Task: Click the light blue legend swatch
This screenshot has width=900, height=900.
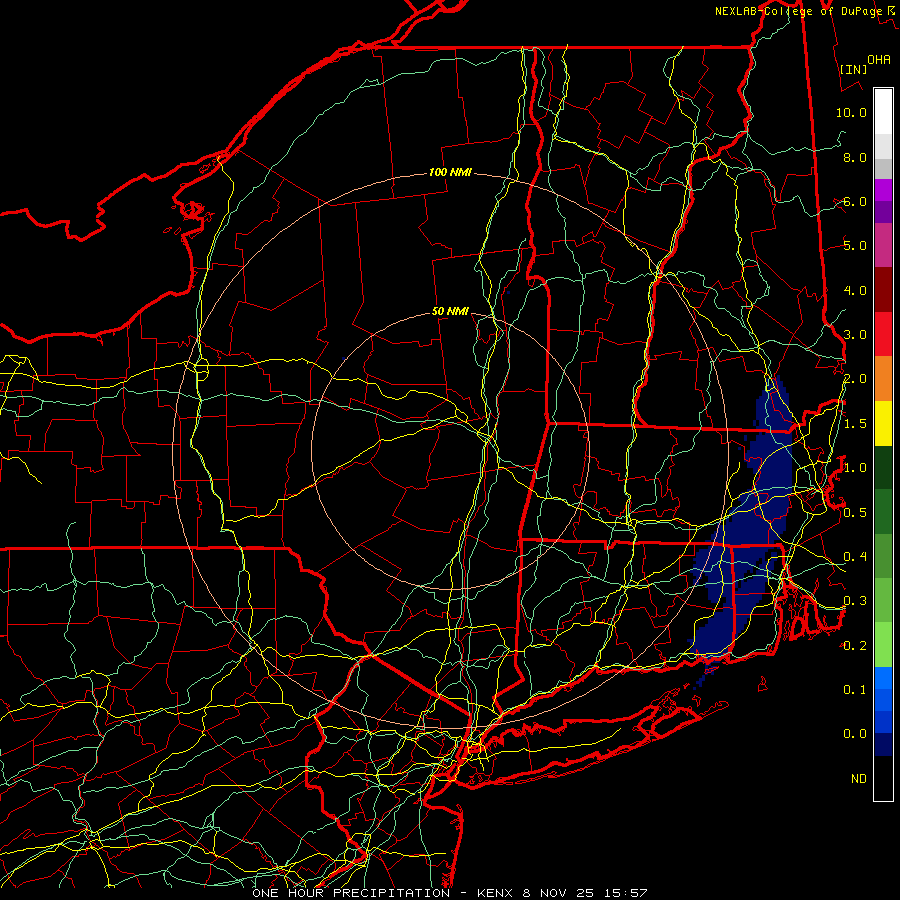Action: pyautogui.click(x=883, y=678)
